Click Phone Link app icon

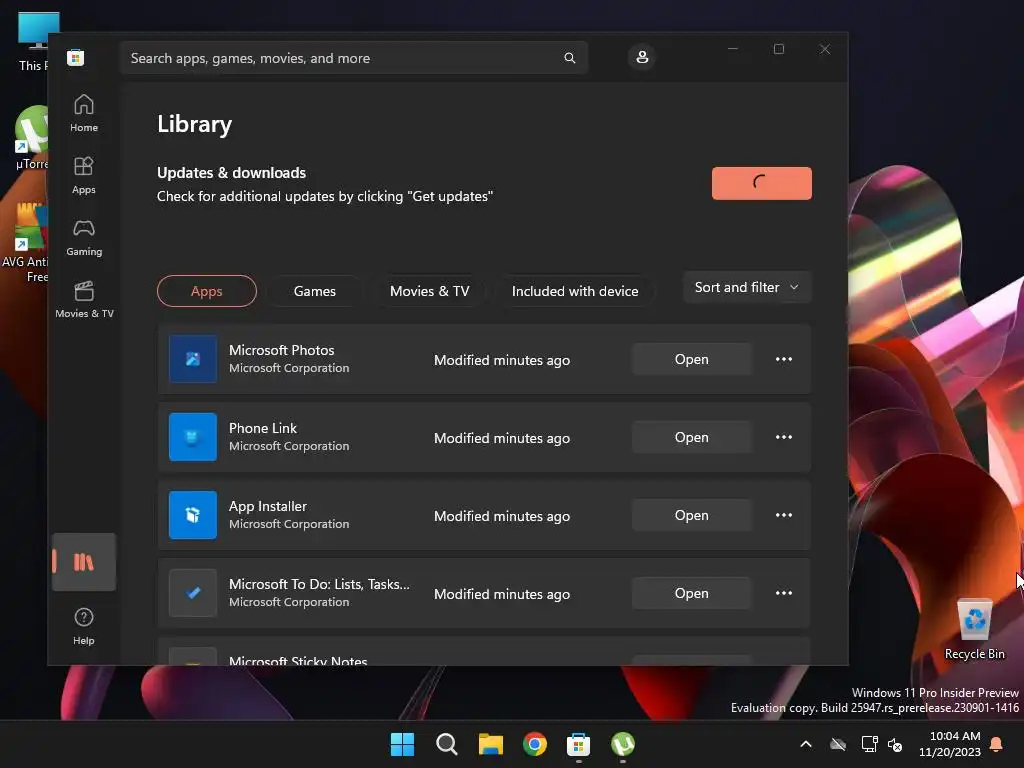(x=193, y=437)
